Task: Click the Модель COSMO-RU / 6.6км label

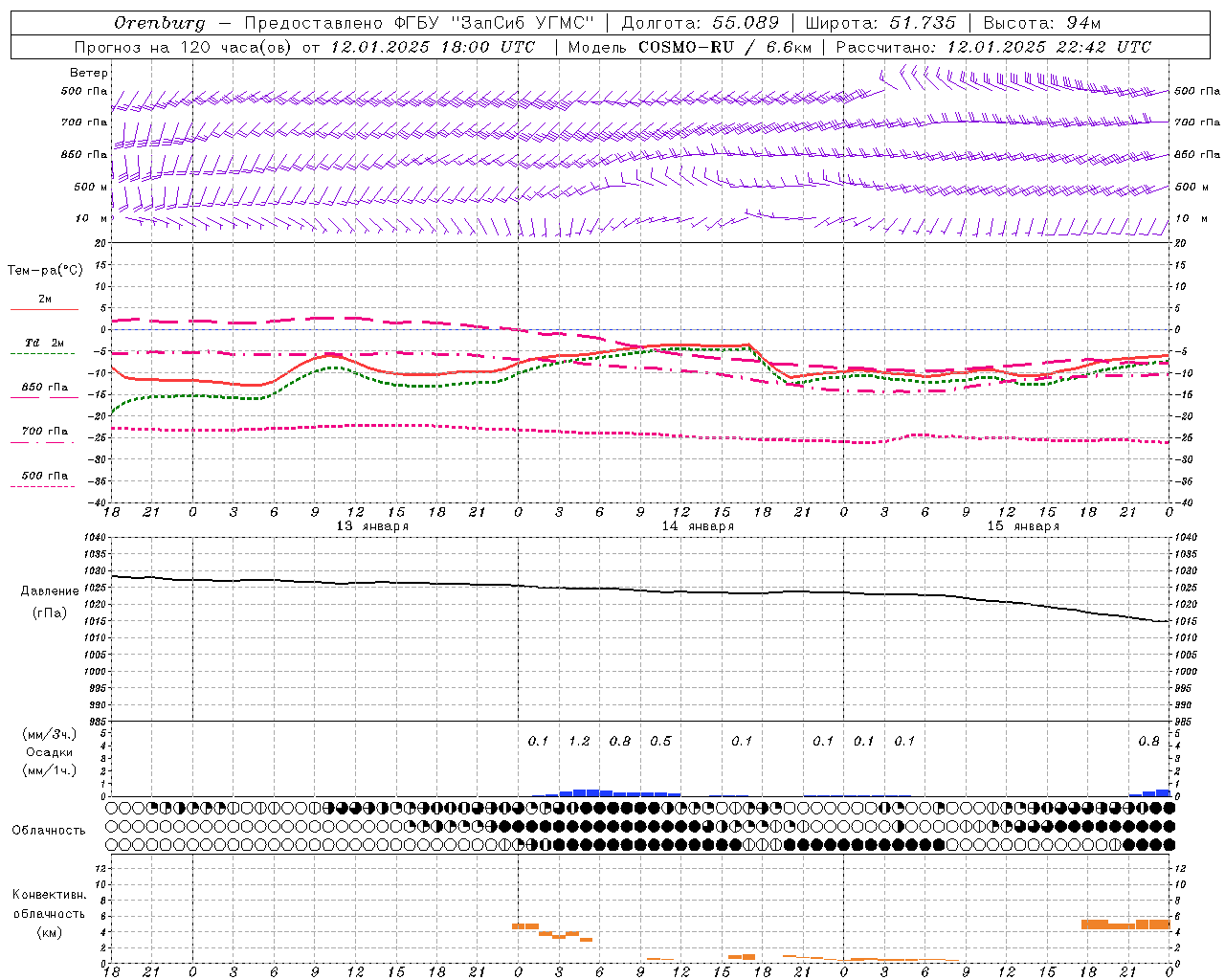Action: tap(689, 47)
